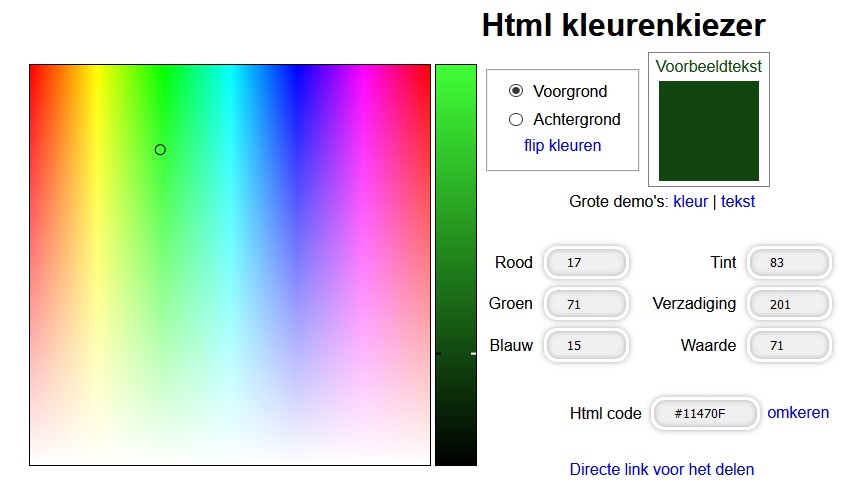The width and height of the screenshot is (849, 484).
Task: Open the 'kleur' large demo link
Action: (x=690, y=201)
